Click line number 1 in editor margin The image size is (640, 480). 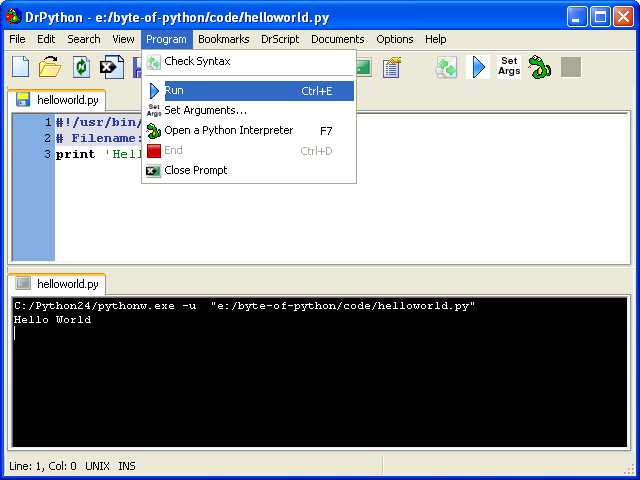tap(48, 122)
